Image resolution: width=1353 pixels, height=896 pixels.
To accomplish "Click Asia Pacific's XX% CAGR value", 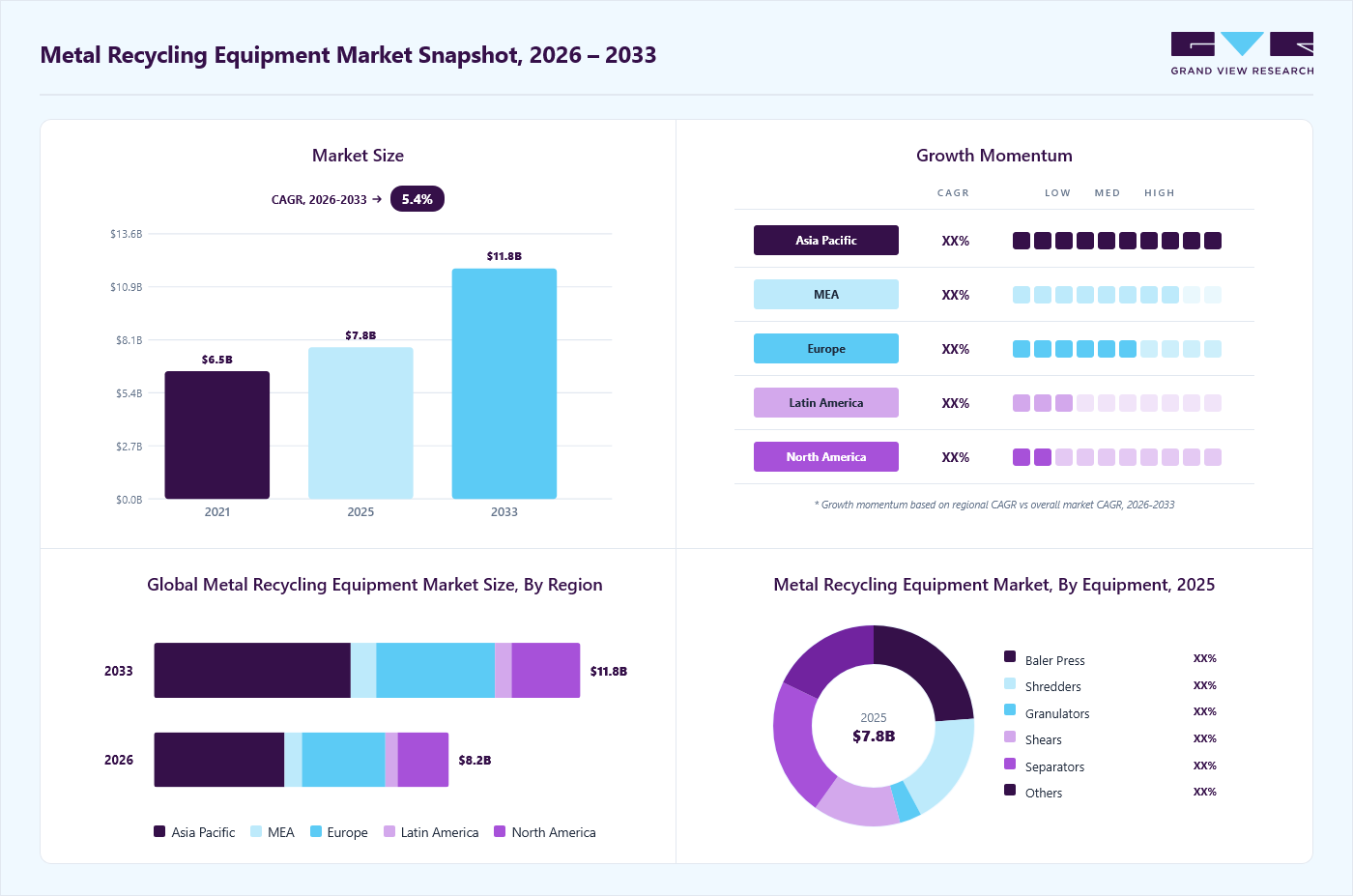I will [956, 241].
